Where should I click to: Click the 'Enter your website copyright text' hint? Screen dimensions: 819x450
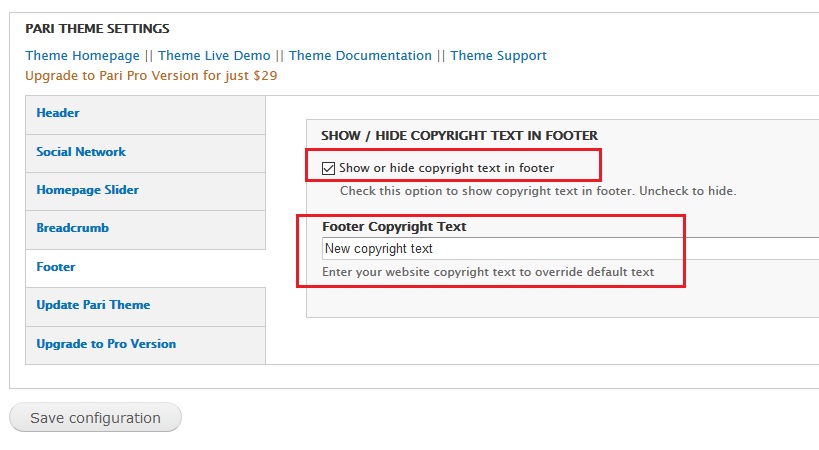(488, 272)
